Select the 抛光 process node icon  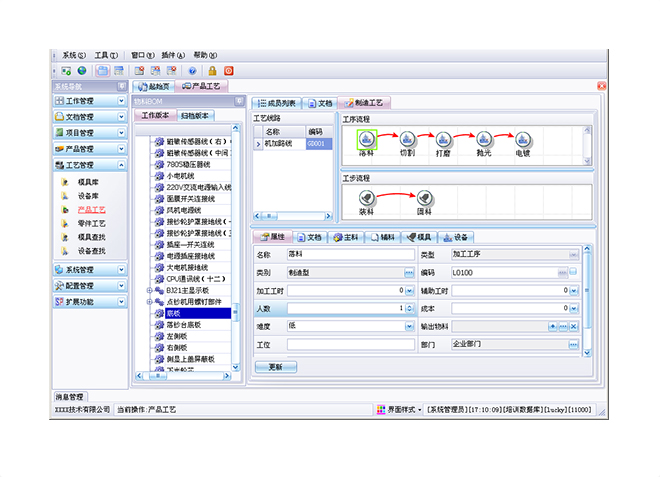484,140
